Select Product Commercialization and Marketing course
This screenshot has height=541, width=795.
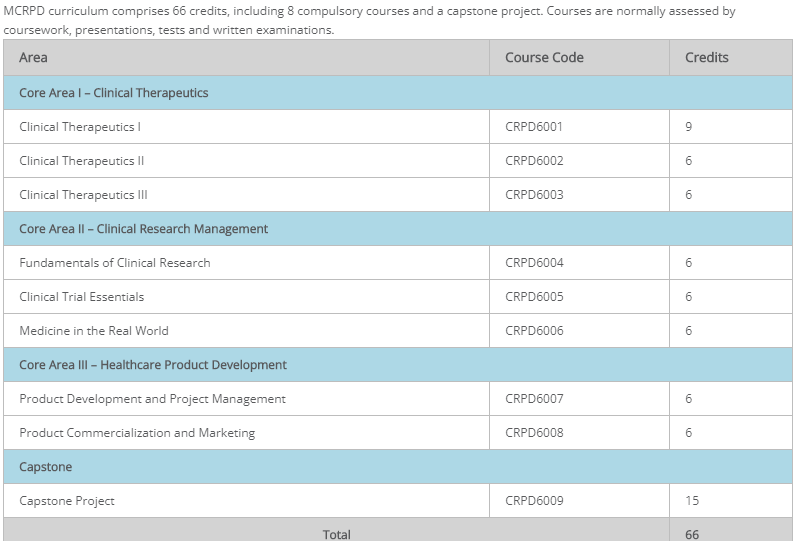tap(137, 433)
